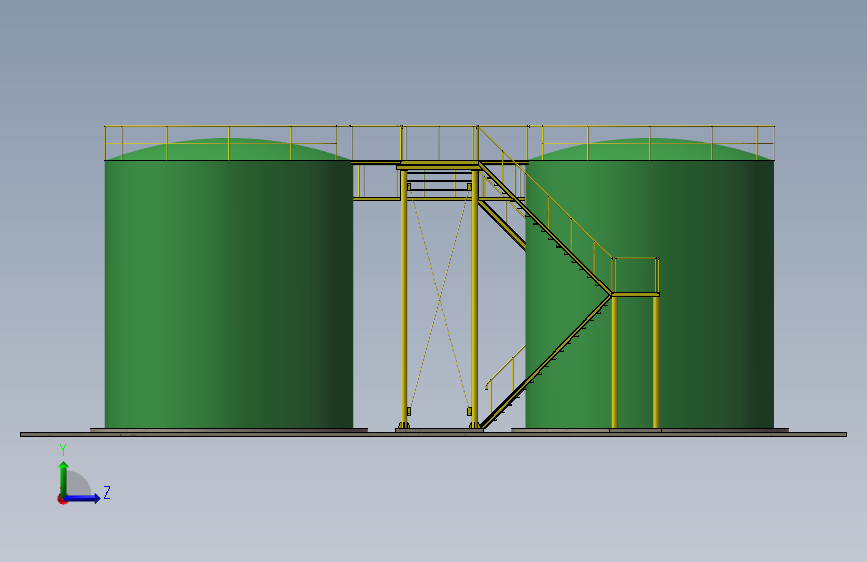867x562 pixels.
Task: Select the left green storage tank
Action: [x=228, y=283]
